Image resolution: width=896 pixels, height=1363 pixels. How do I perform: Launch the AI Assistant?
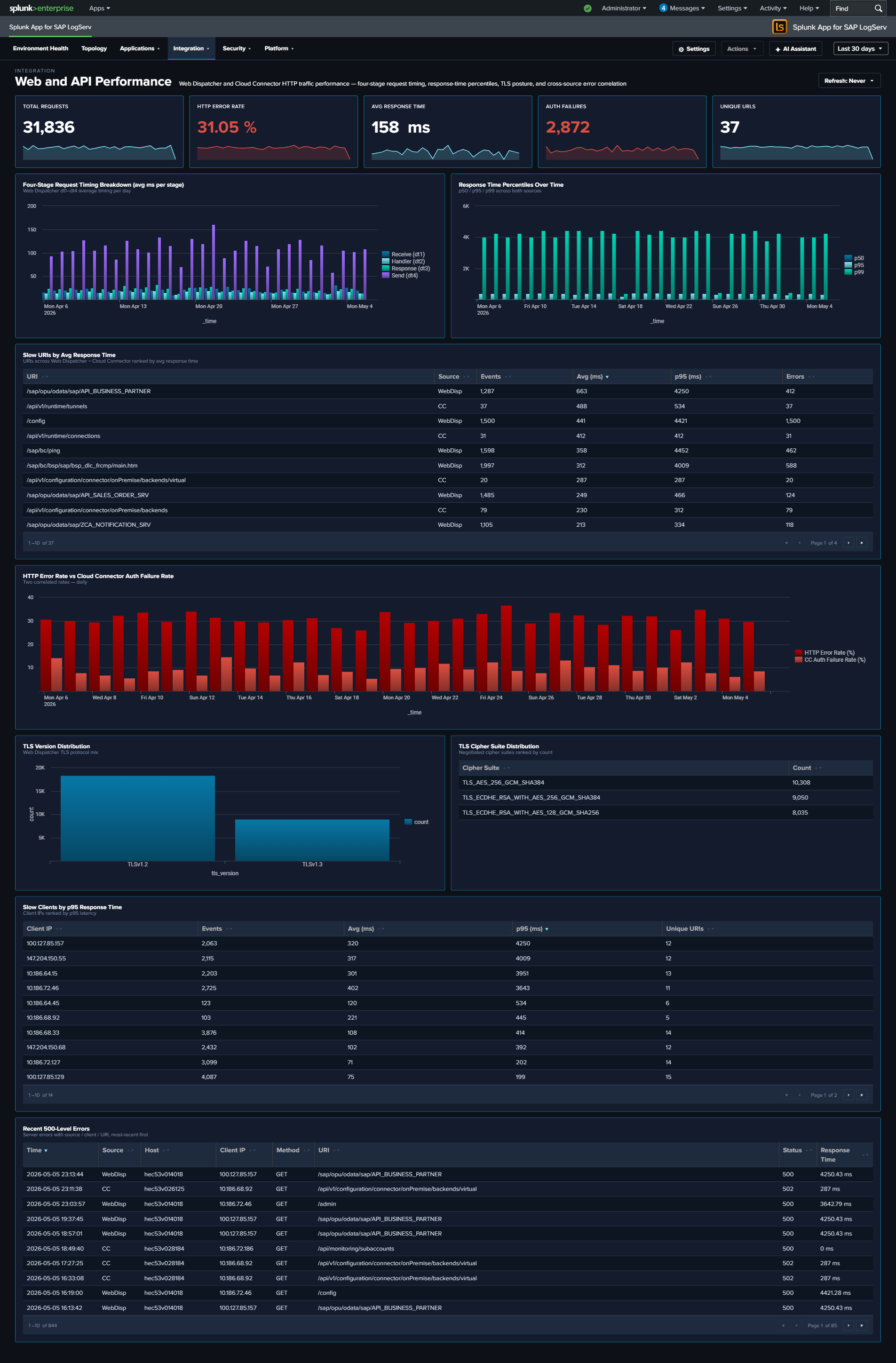(795, 49)
